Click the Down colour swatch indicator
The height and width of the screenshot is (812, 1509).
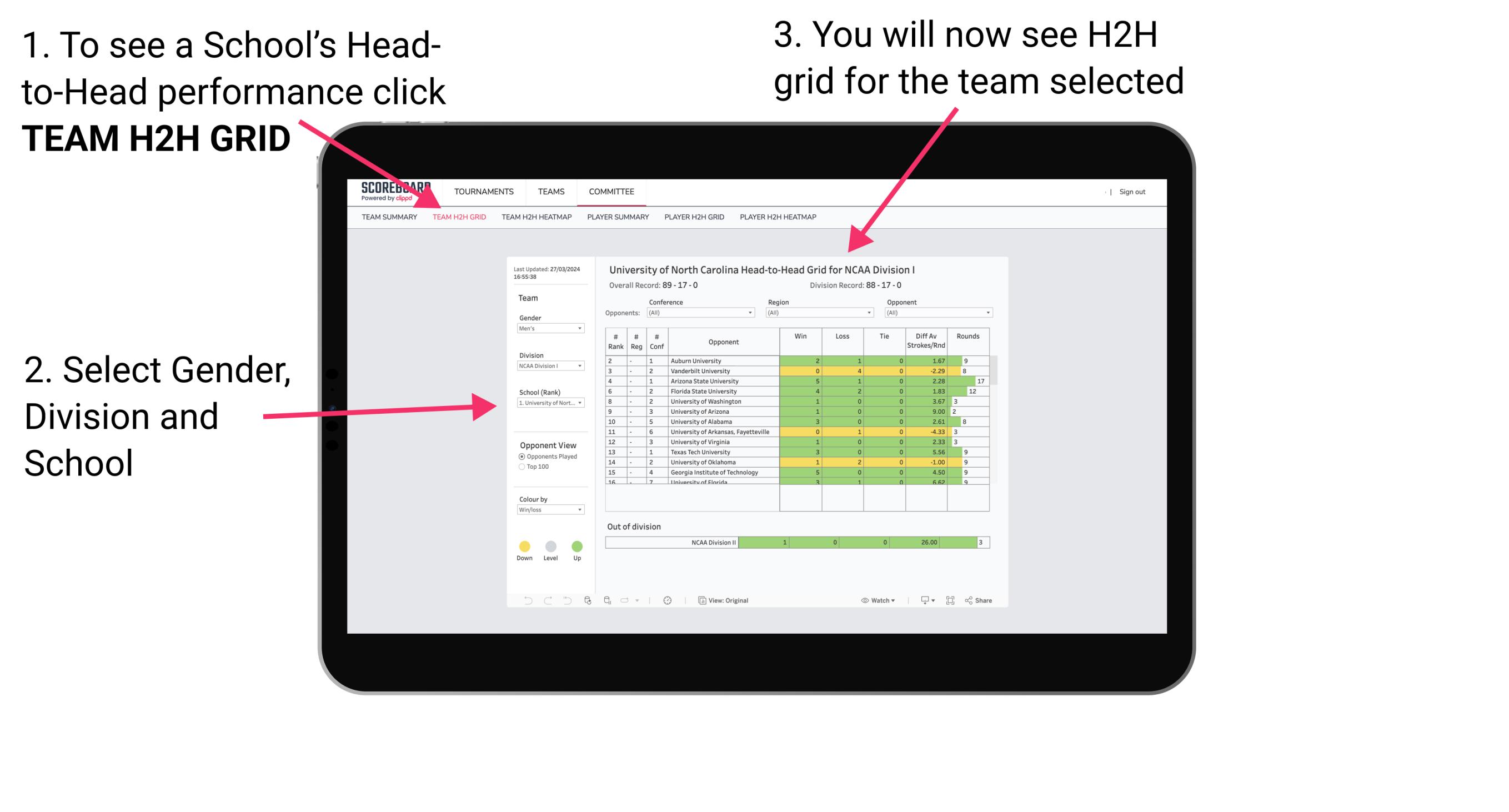(524, 545)
